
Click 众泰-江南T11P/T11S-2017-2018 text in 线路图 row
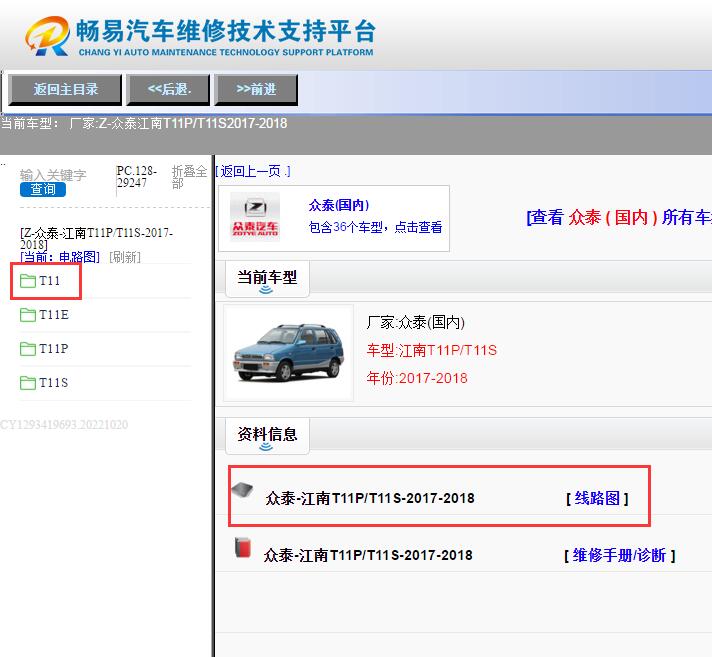point(370,499)
